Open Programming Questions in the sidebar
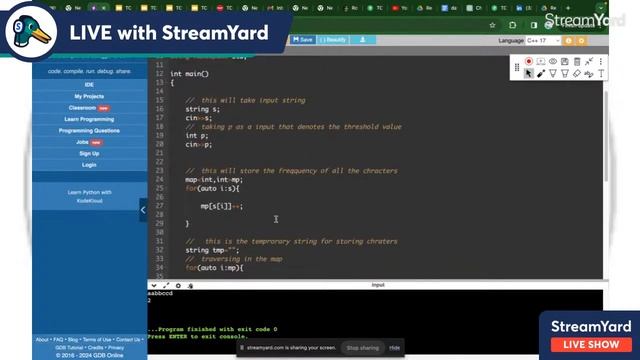This screenshot has width=640, height=360. [89, 131]
